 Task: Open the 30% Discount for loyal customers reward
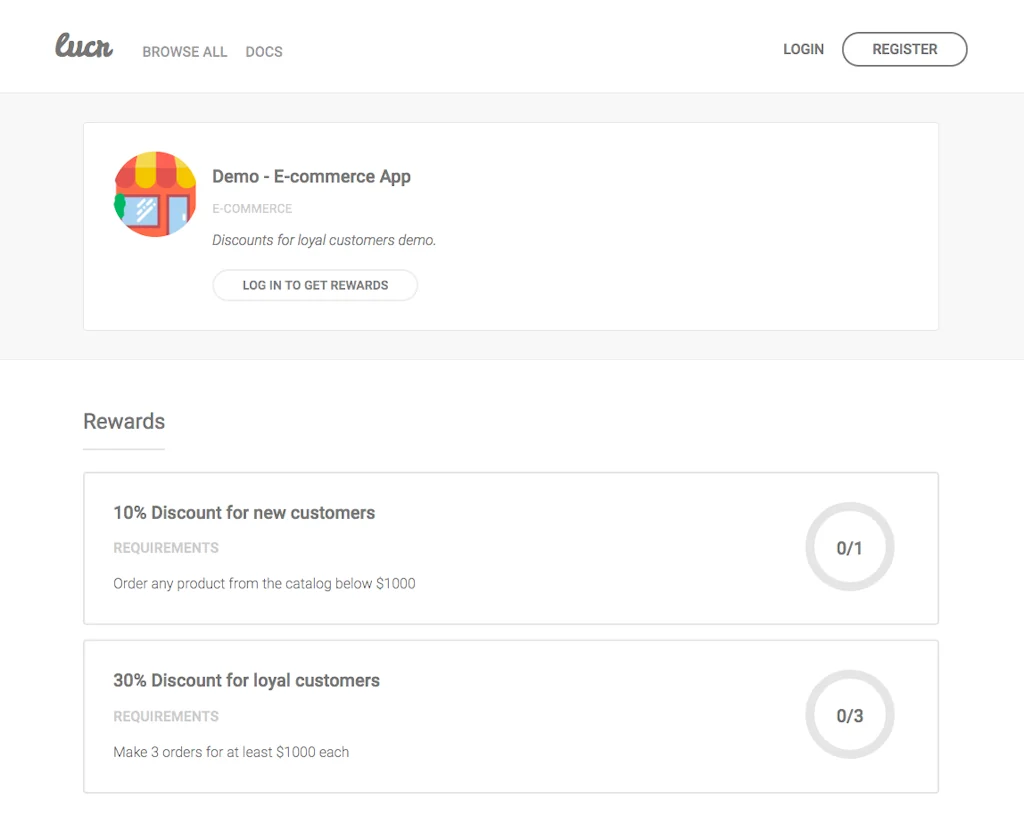(246, 681)
